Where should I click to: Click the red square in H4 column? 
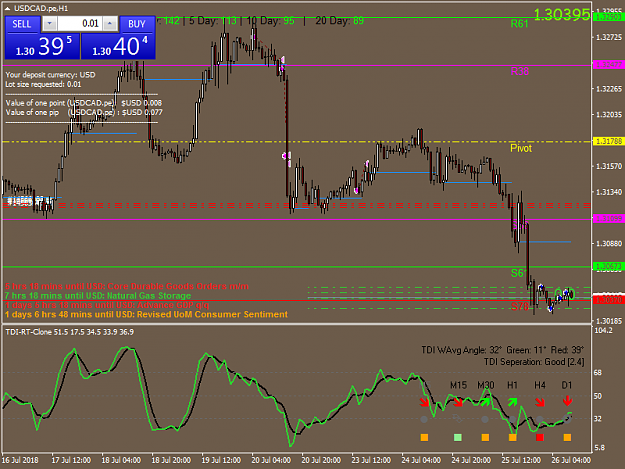(x=540, y=438)
